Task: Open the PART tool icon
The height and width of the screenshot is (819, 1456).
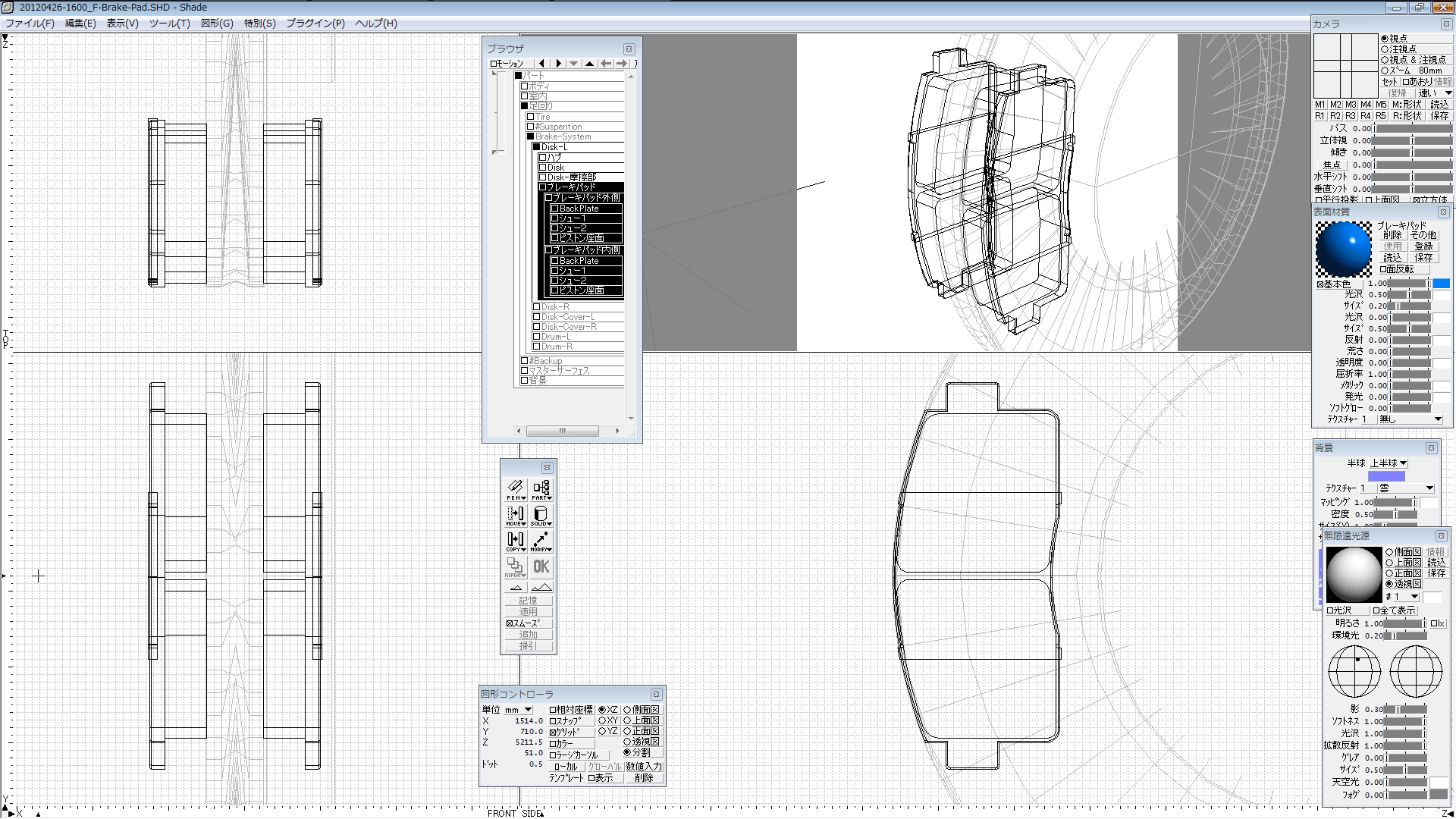Action: click(541, 488)
